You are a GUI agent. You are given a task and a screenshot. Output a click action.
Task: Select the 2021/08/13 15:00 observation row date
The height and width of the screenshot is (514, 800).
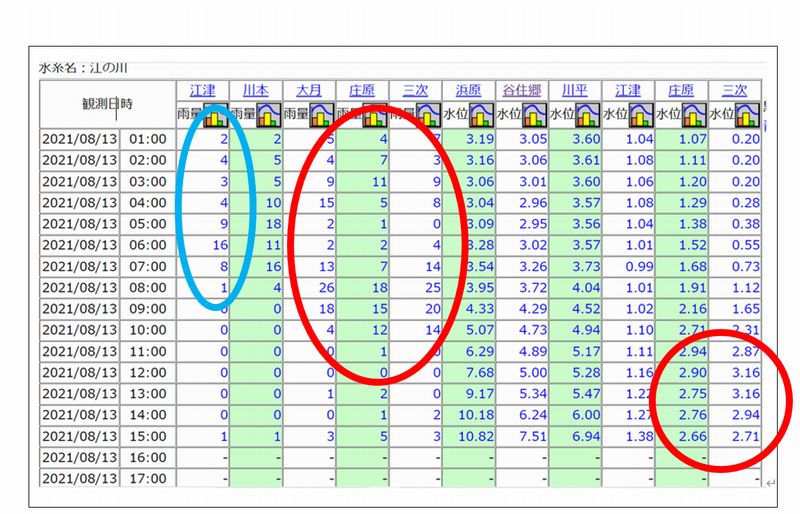[x=79, y=437]
